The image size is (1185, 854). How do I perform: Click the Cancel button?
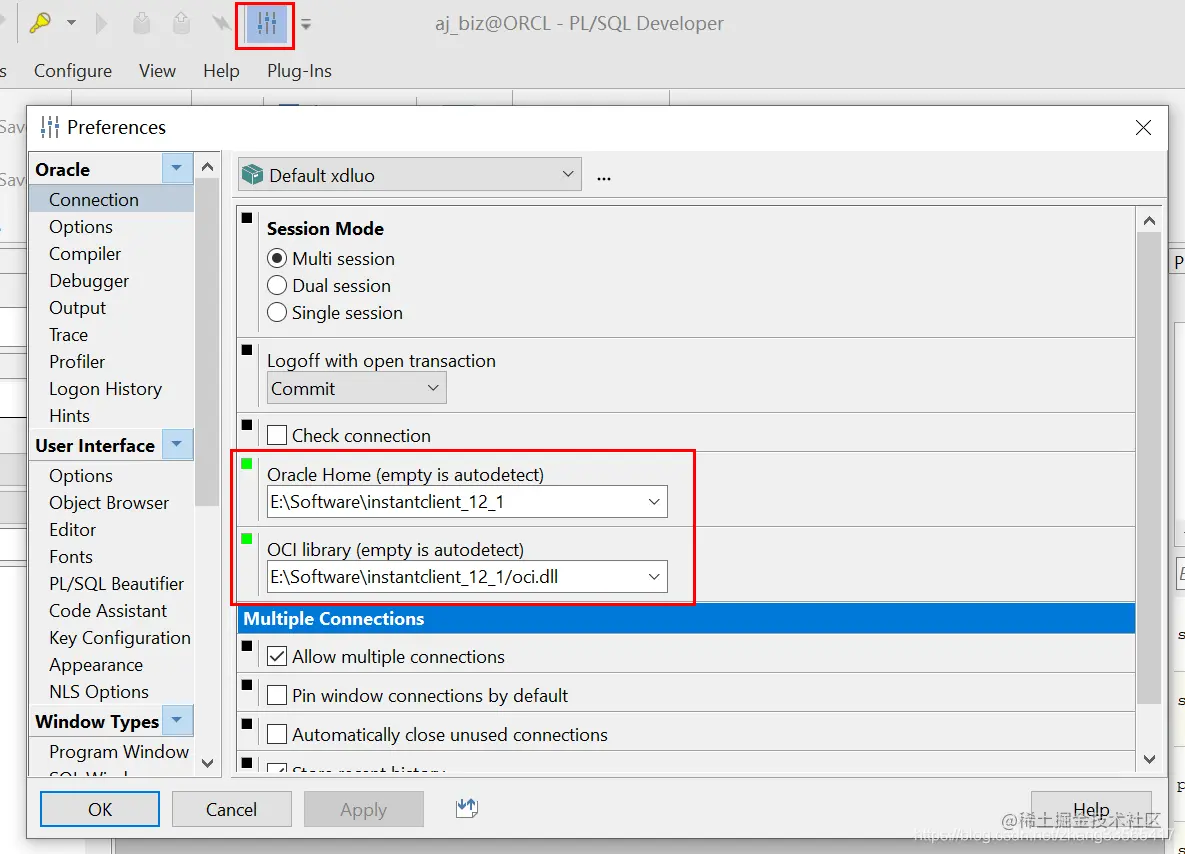point(231,809)
